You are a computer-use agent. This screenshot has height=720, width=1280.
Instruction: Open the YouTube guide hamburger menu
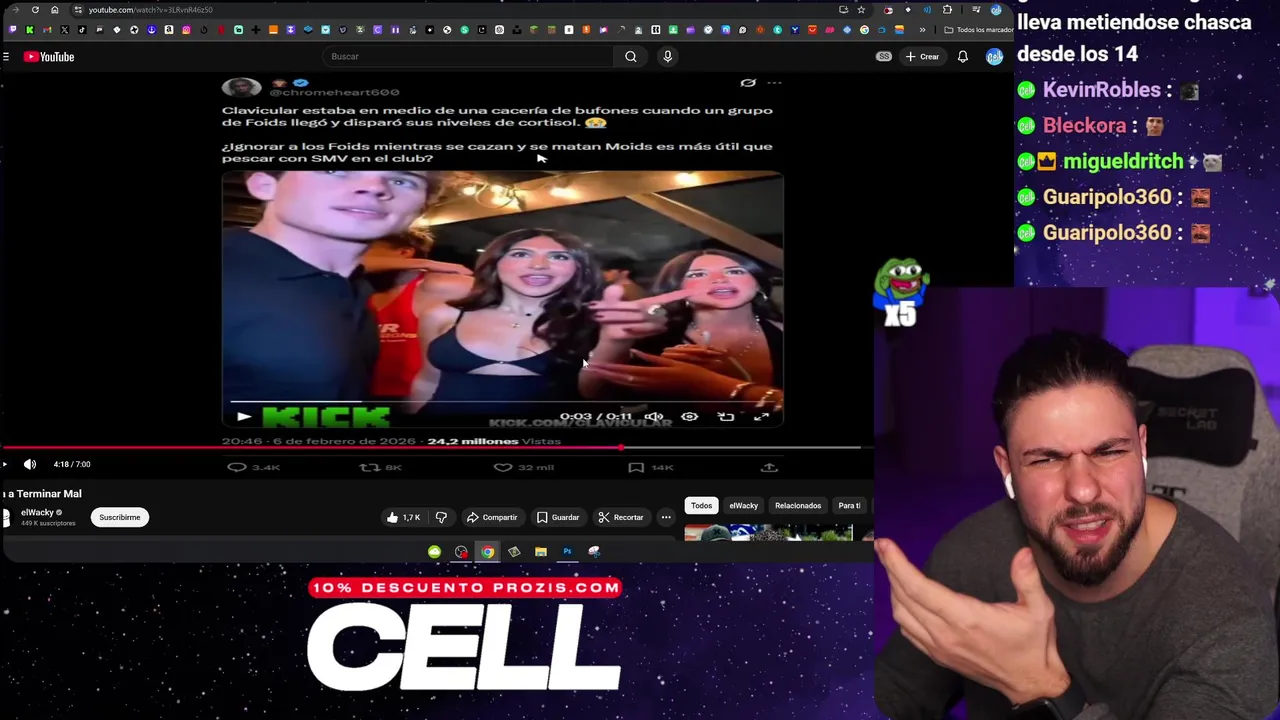(6, 57)
